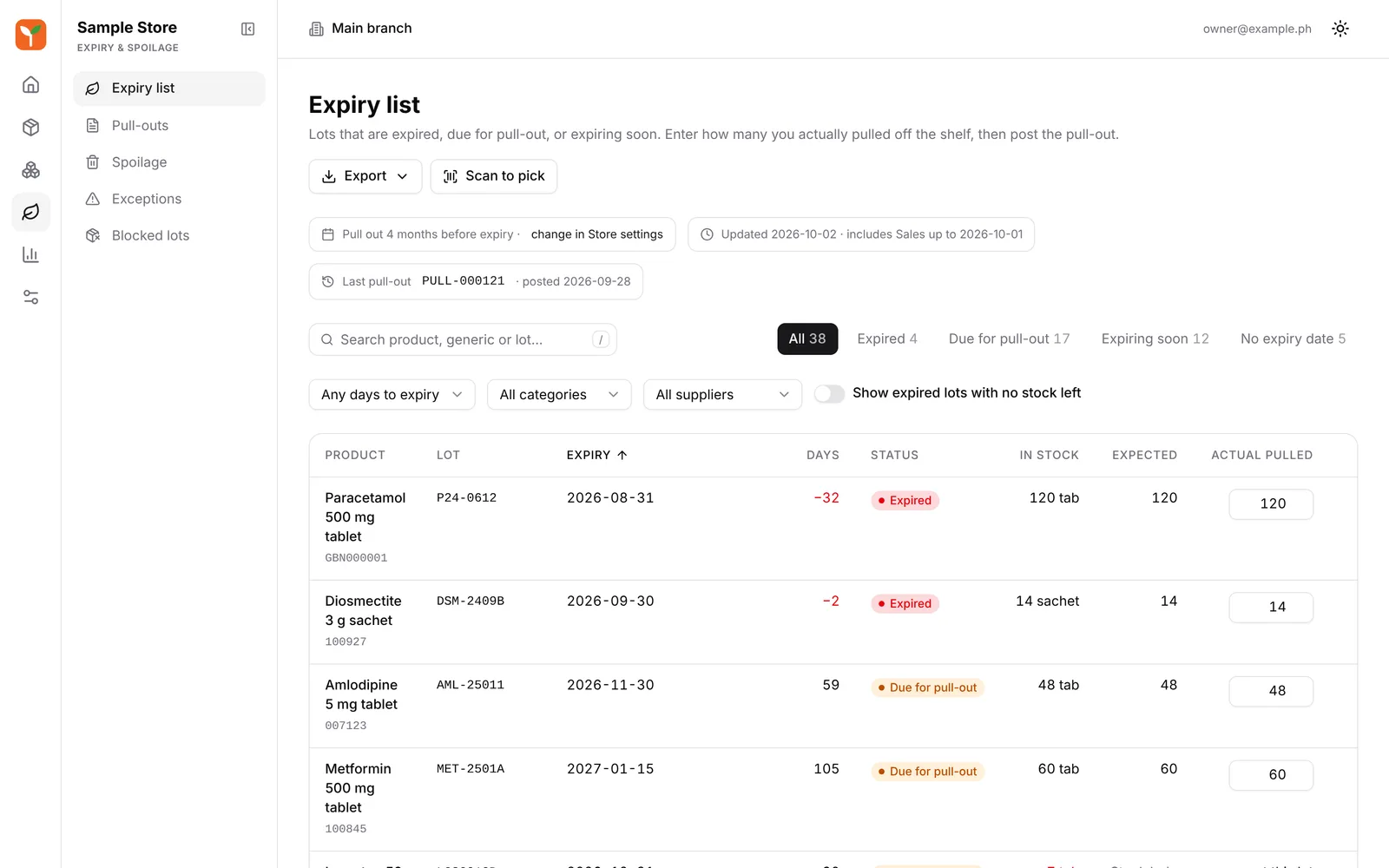Open Pull-outs in the sidebar
1389x868 pixels.
[169, 125]
